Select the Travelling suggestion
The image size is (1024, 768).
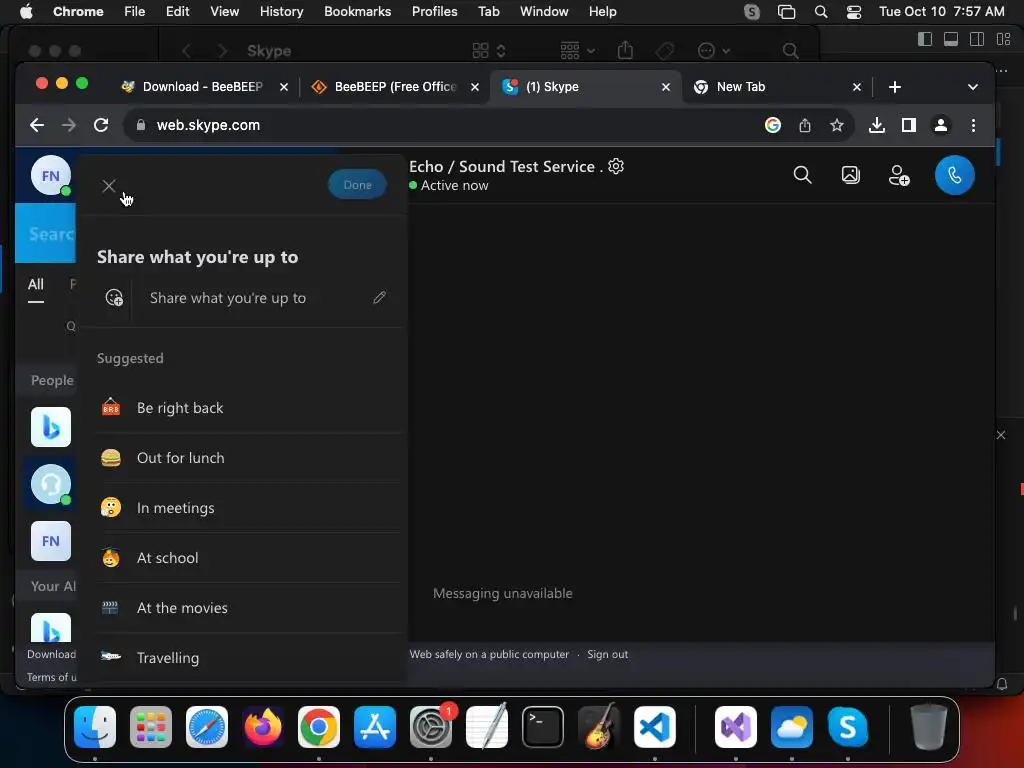coord(248,658)
